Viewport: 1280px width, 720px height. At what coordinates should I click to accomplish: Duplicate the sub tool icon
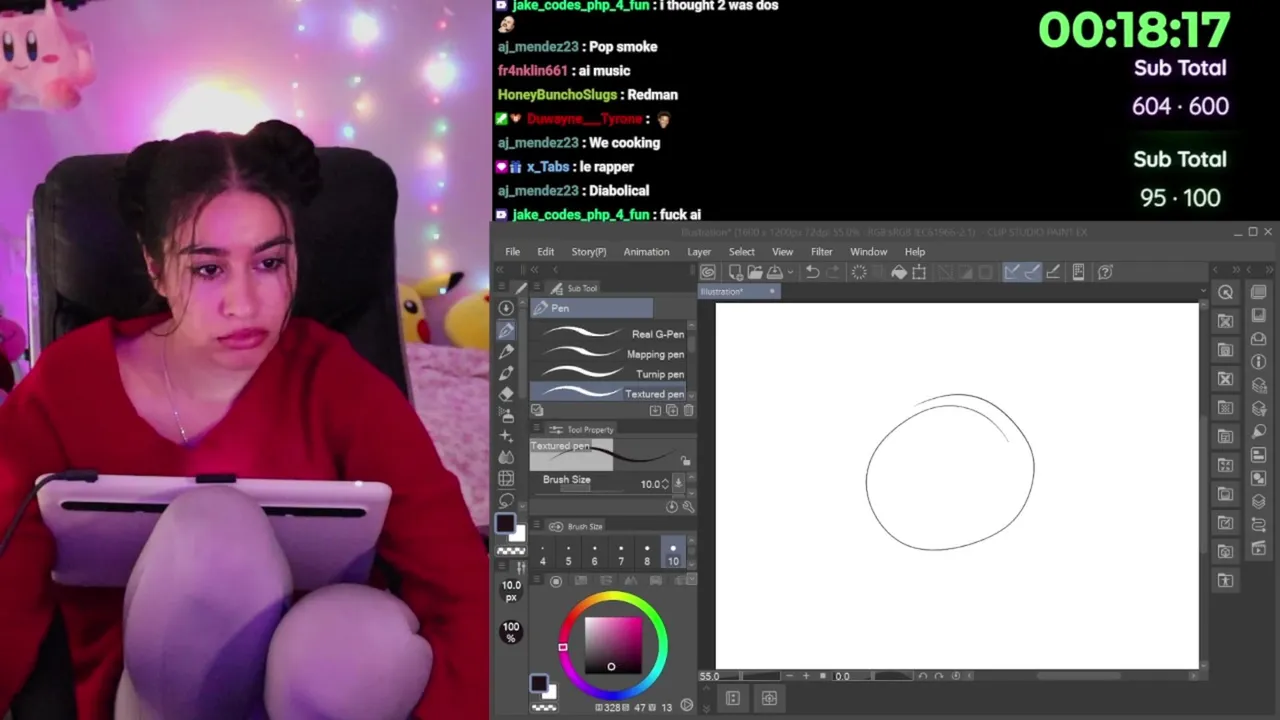point(672,411)
